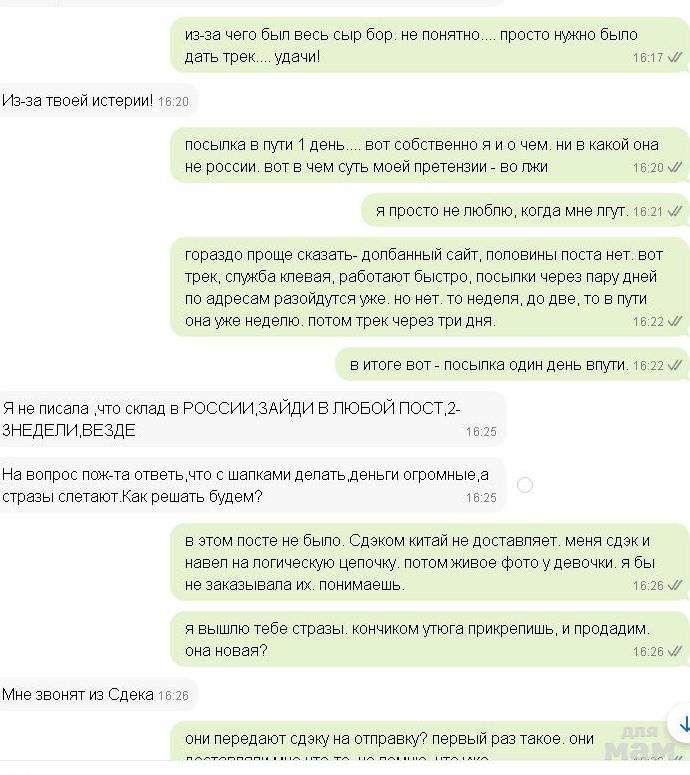Select the message about шапками via circle
Screen dimensions: 690x775
point(525,485)
